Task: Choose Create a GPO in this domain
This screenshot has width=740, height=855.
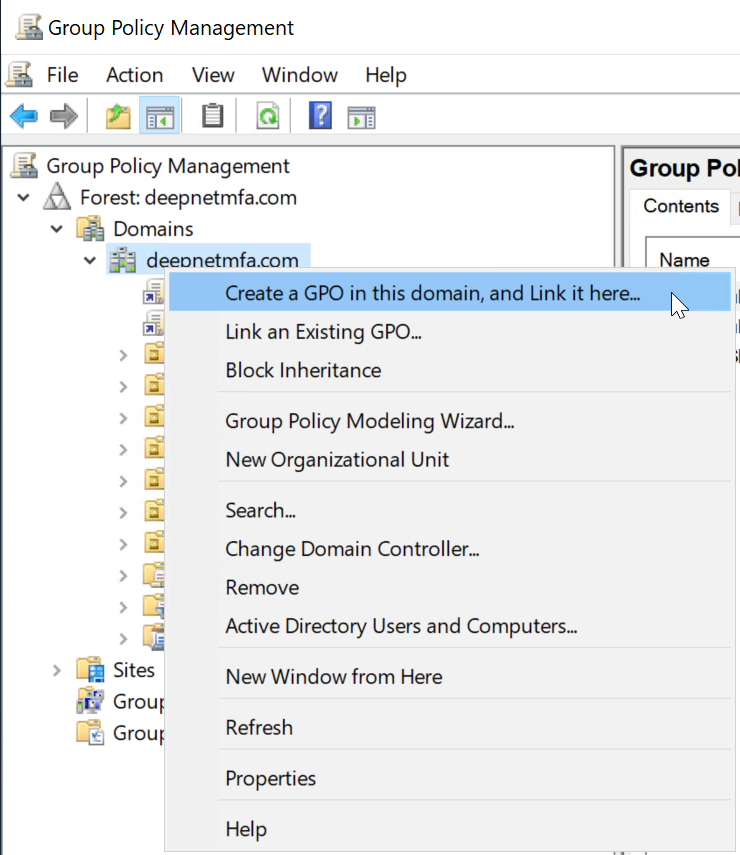Action: pos(432,293)
